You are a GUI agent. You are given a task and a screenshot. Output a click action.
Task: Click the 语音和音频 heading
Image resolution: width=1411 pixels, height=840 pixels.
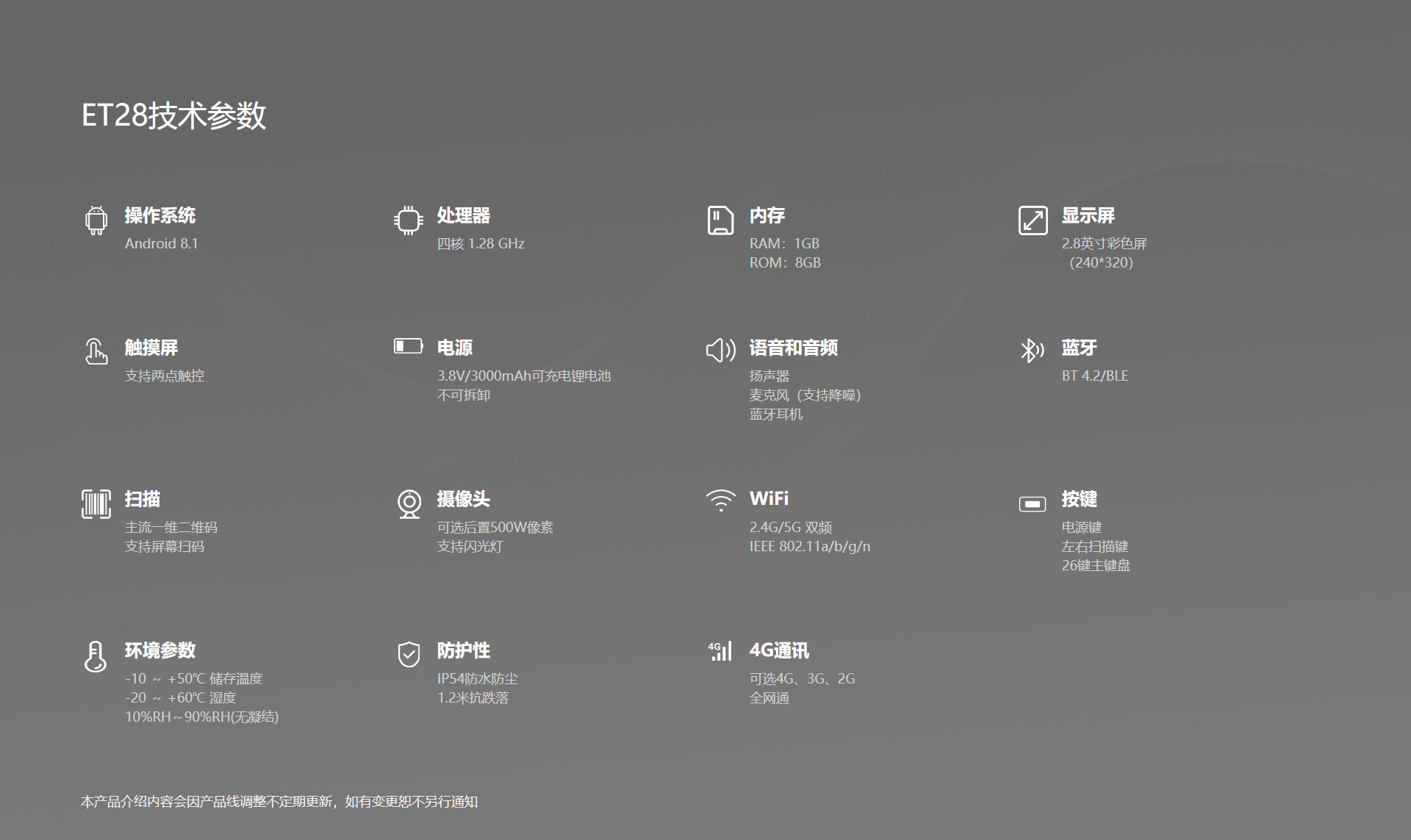coord(794,348)
